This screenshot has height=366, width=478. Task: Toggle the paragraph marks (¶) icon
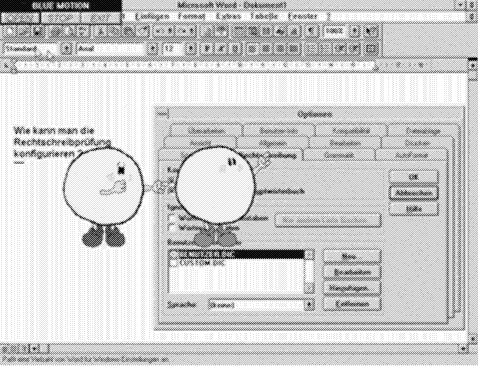click(311, 32)
